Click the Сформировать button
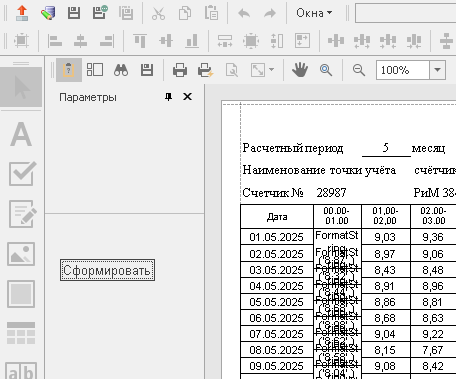Image resolution: width=456 pixels, height=379 pixels. (107, 270)
